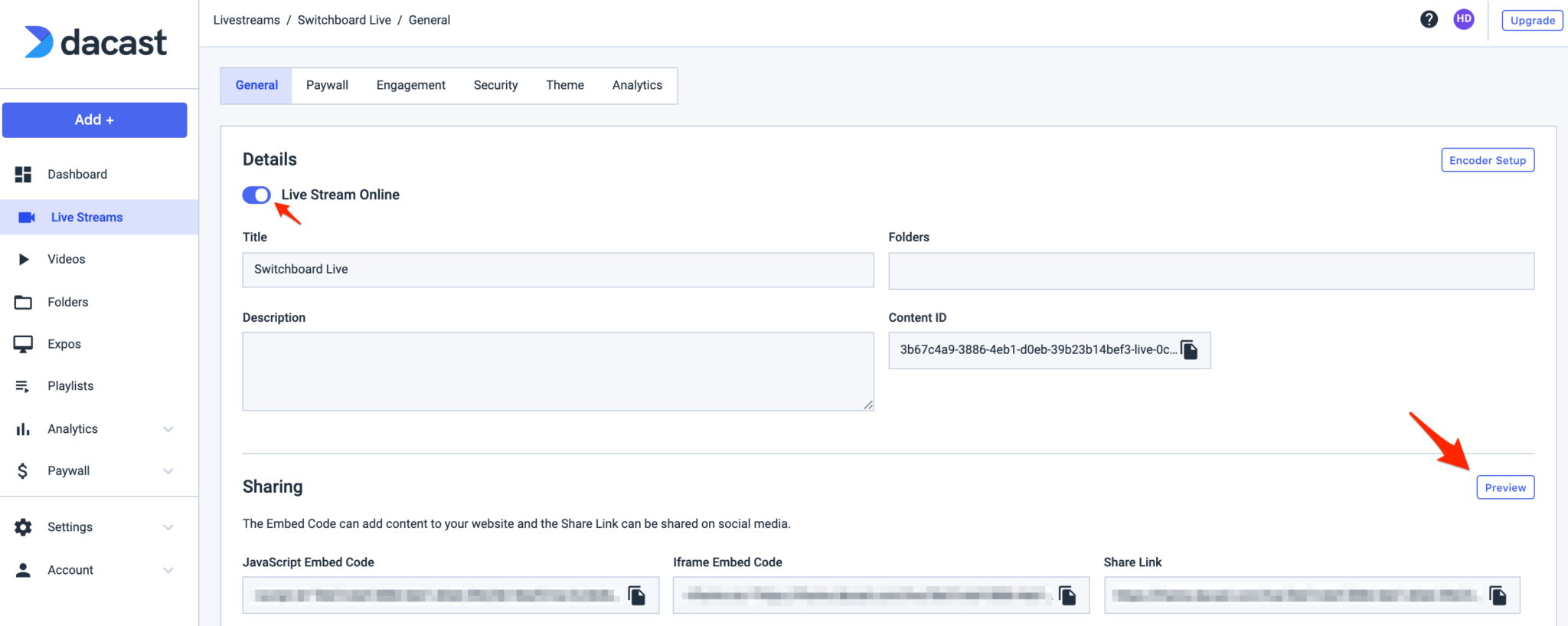Click the Add + button

pyautogui.click(x=94, y=120)
